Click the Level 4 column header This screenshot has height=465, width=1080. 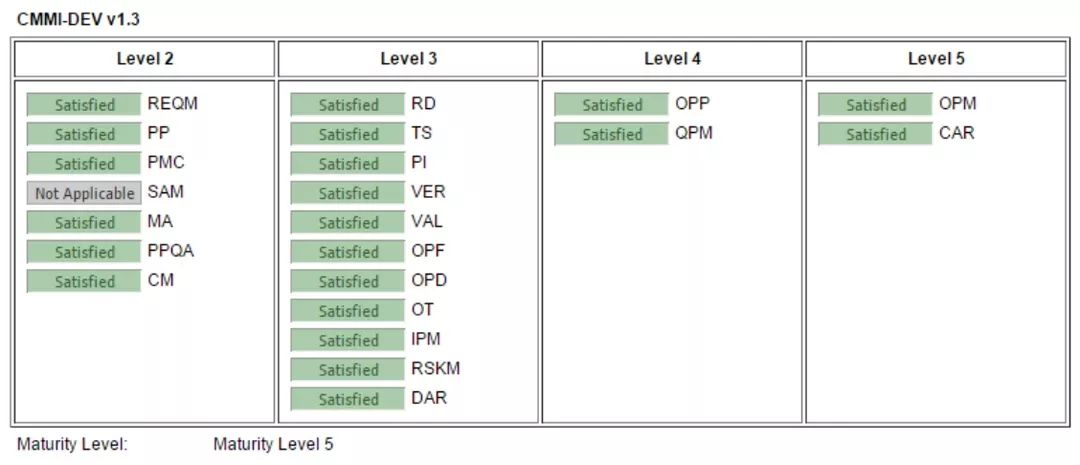pos(672,59)
